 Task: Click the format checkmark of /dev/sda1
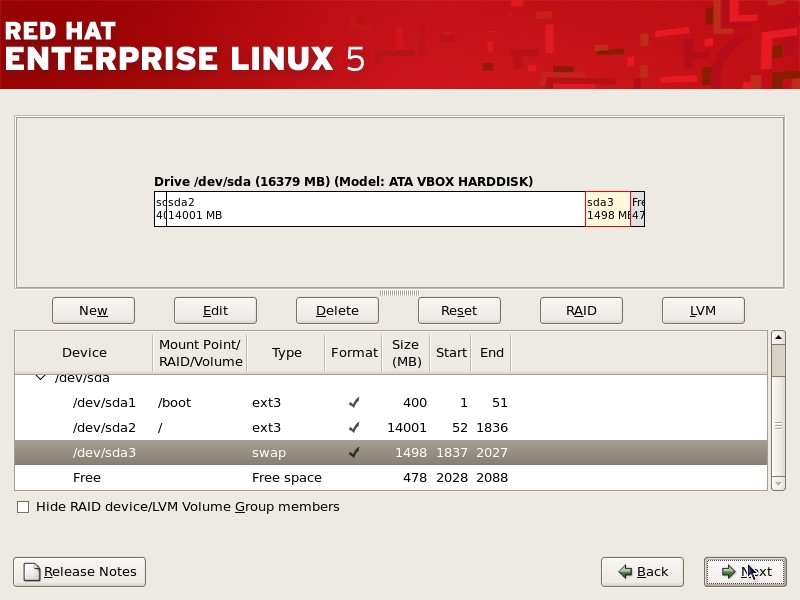click(354, 403)
